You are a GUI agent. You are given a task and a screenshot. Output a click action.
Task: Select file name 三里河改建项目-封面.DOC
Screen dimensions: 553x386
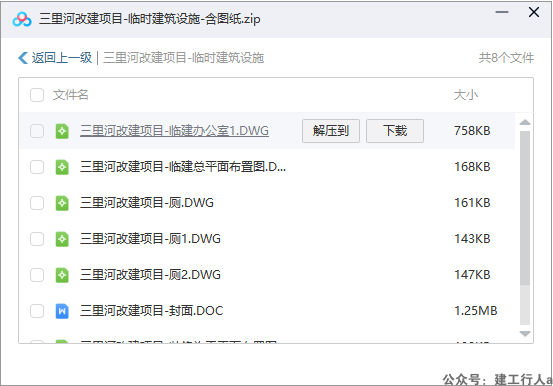152,311
